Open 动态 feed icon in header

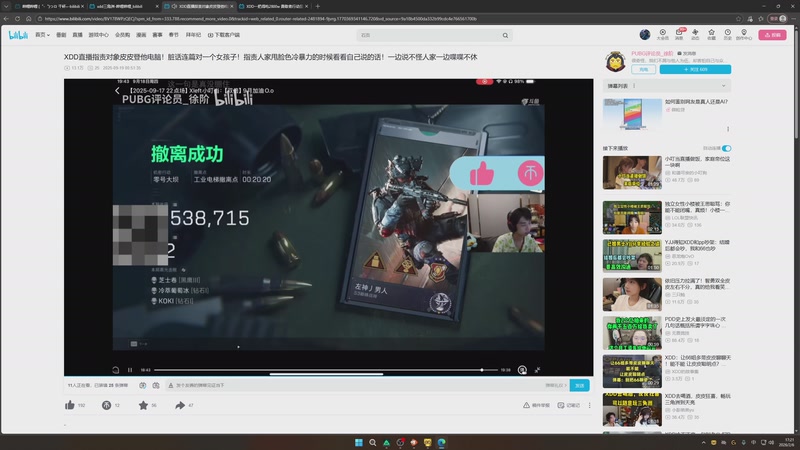(x=695, y=34)
